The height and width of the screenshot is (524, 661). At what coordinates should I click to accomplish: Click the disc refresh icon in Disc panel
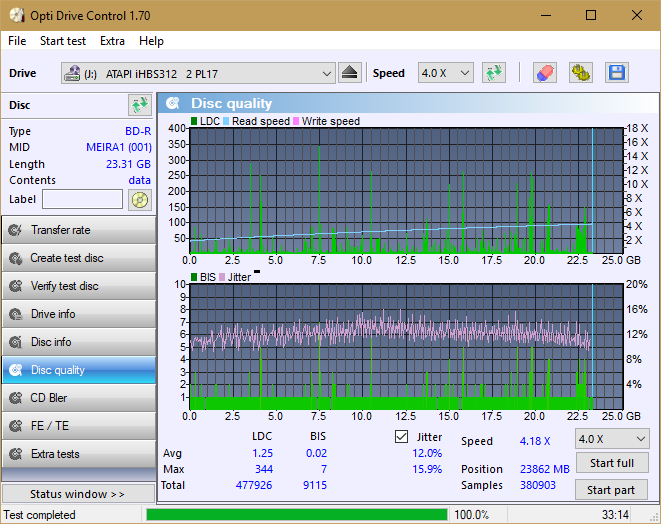(x=139, y=105)
